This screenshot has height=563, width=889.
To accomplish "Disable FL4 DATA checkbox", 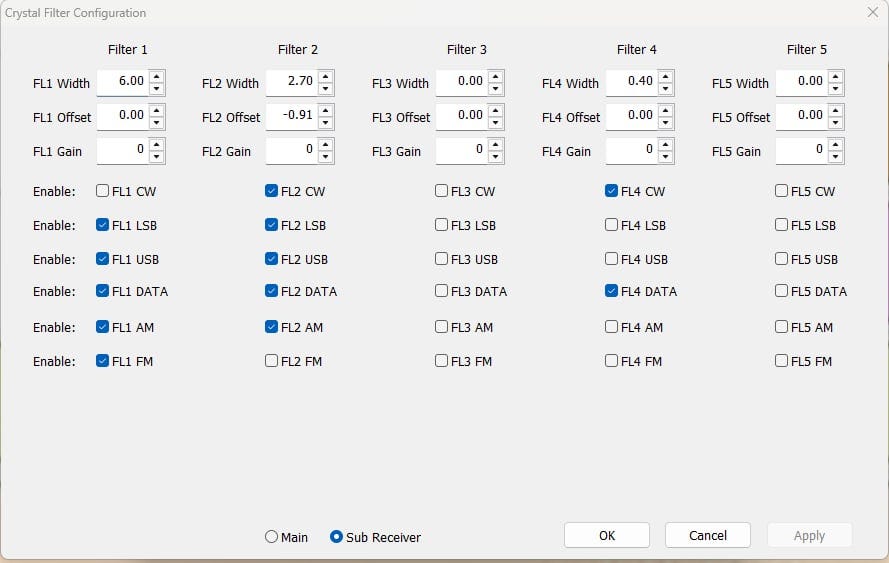I will click(x=611, y=291).
